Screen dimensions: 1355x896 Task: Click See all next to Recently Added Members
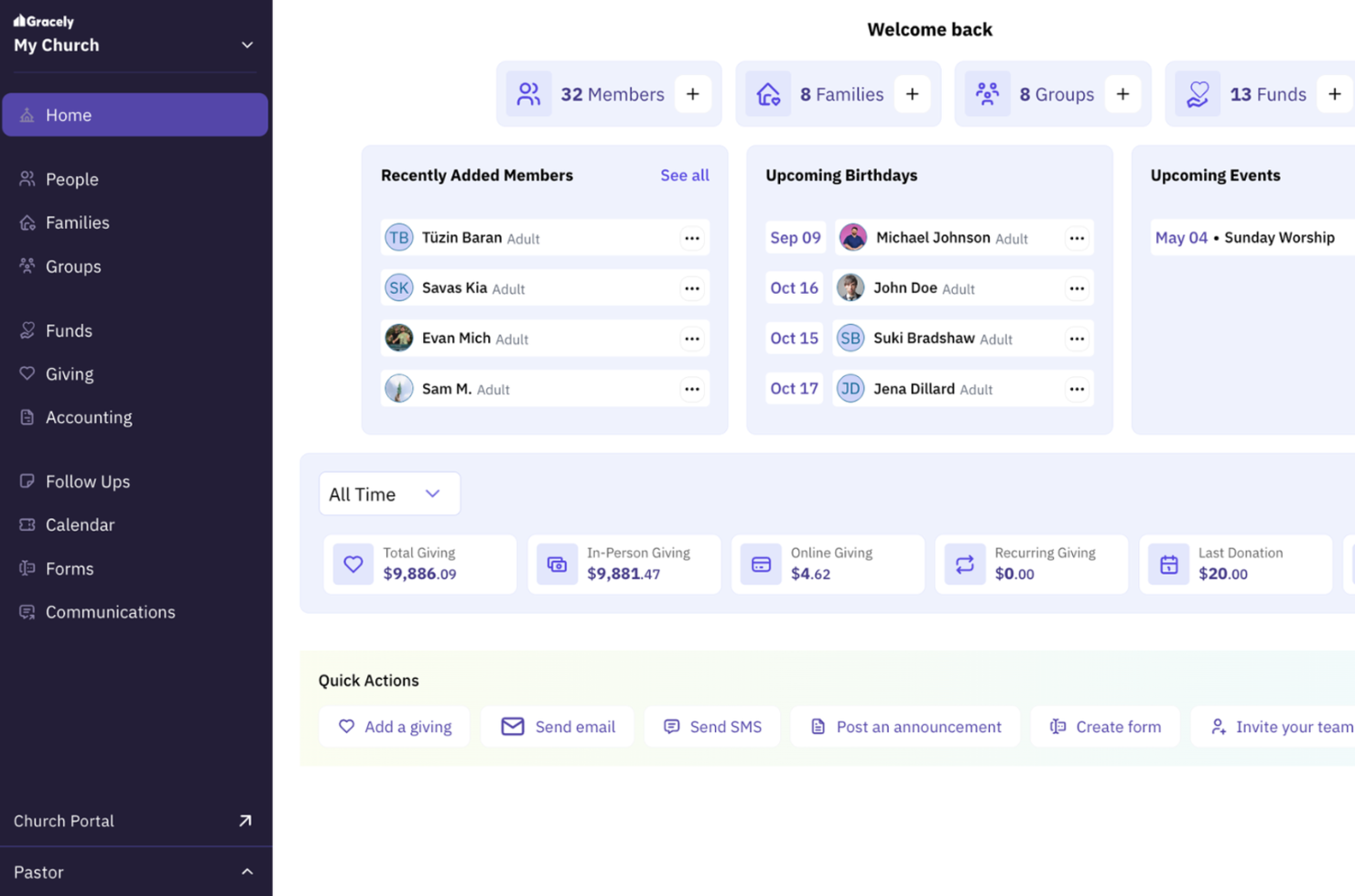coord(685,175)
